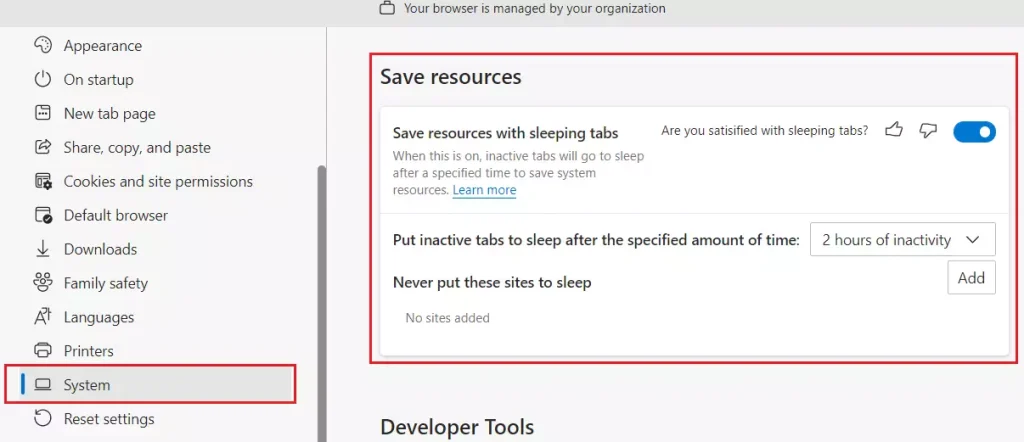
Task: Click the Default browser icon
Action: pyautogui.click(x=42, y=215)
